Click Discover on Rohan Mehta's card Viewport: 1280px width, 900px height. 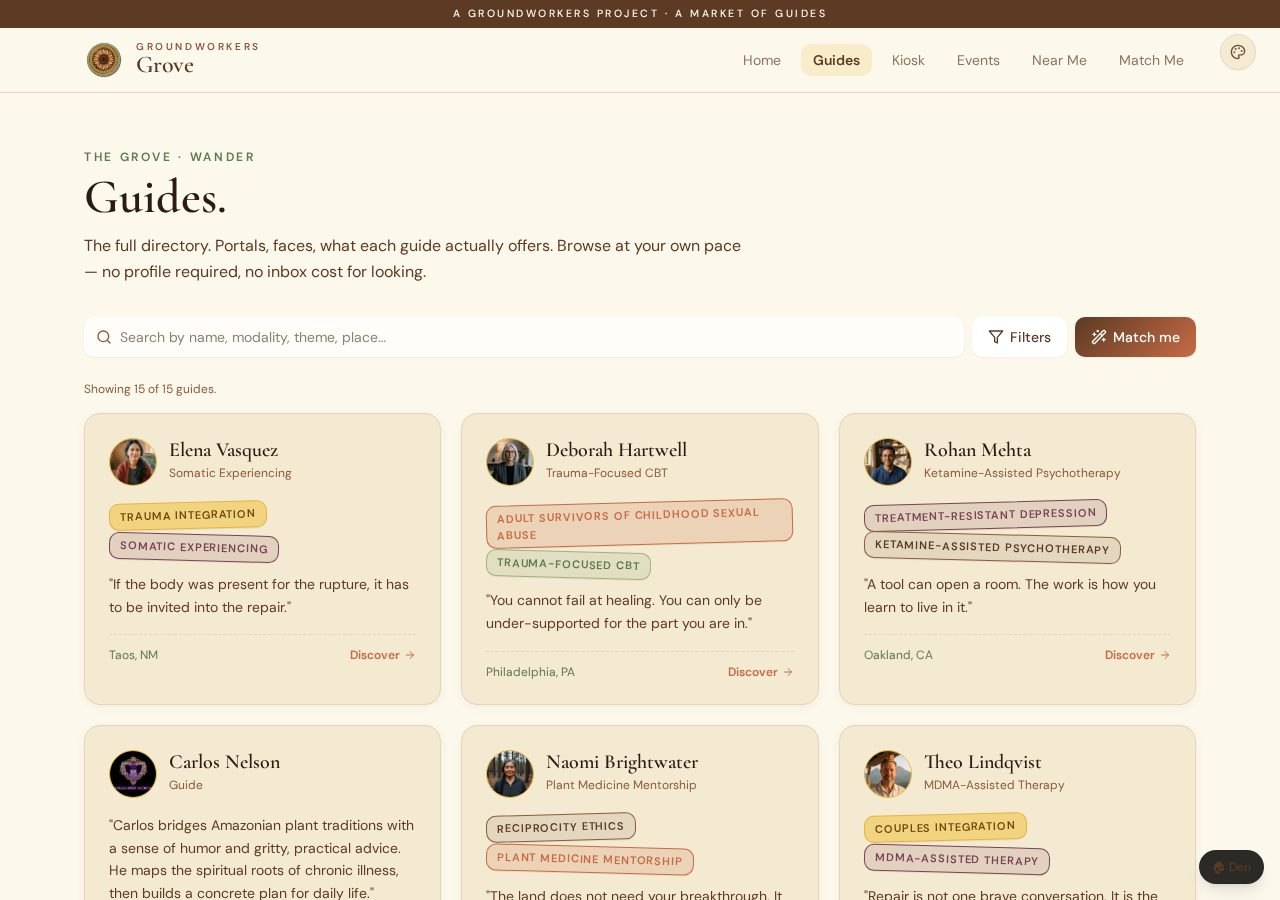1137,655
